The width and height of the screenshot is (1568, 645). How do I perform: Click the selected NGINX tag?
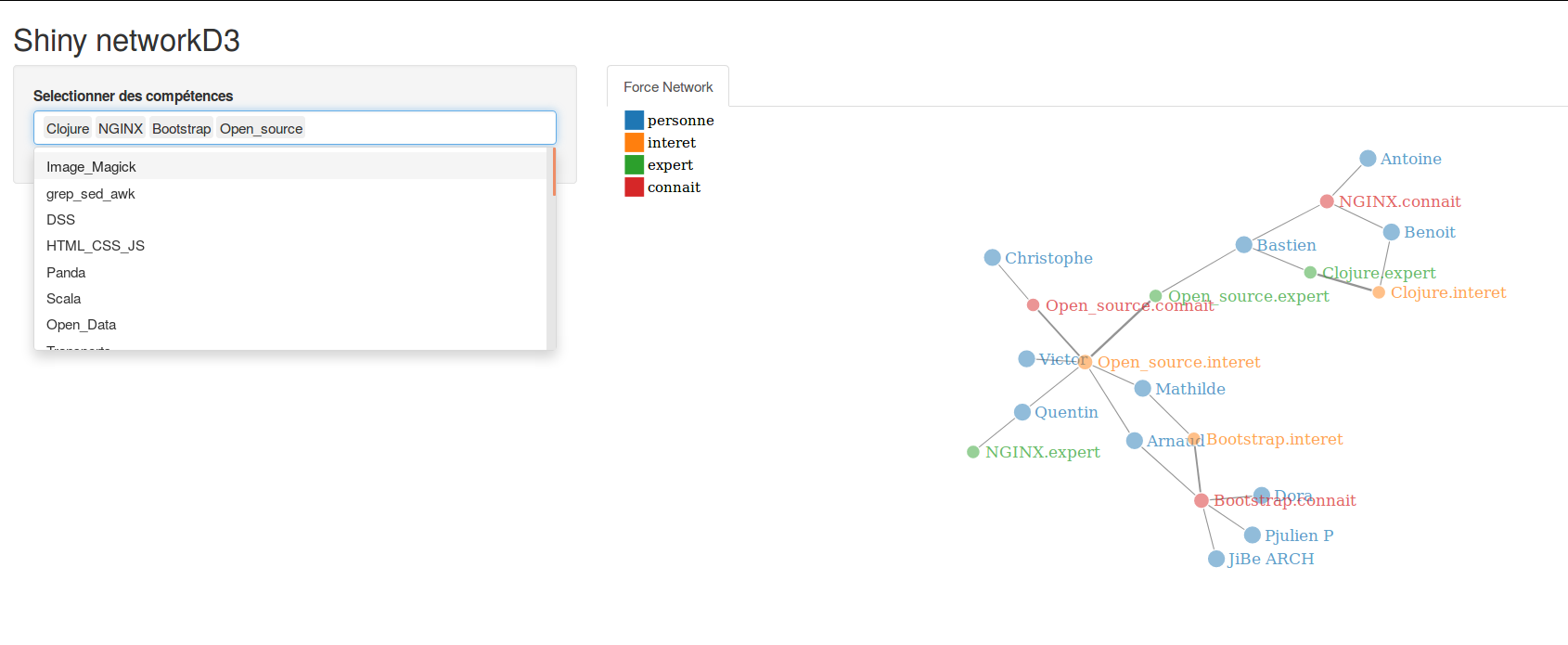pyautogui.click(x=121, y=128)
